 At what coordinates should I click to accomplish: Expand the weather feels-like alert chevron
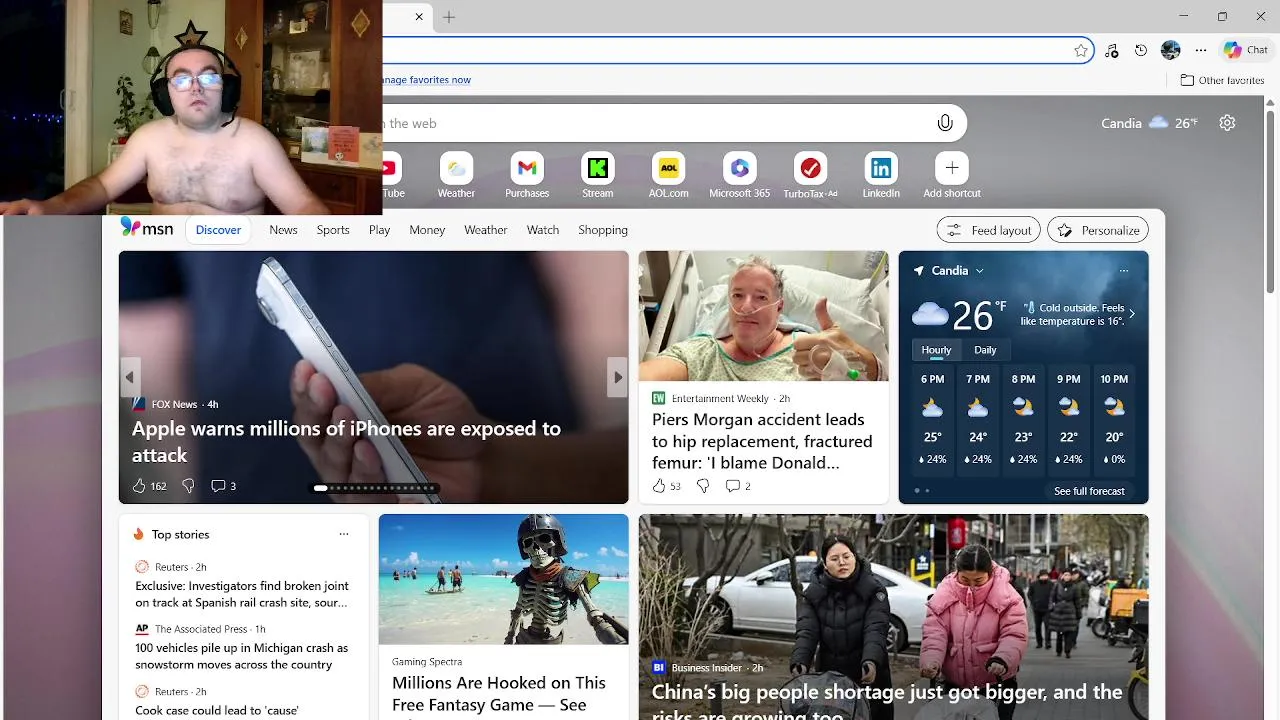pos(1131,314)
